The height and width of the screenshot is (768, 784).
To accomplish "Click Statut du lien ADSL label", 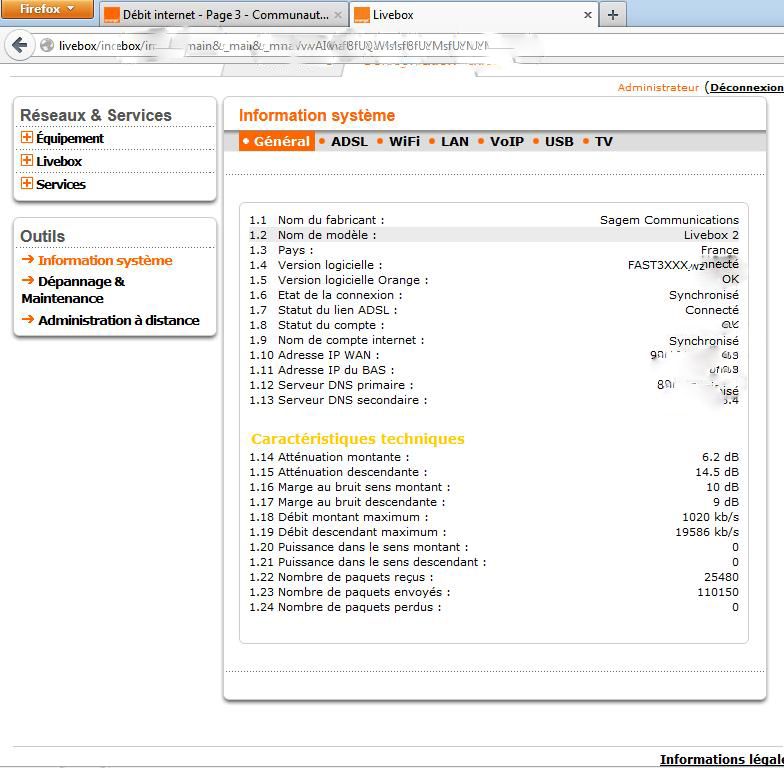I will 338,310.
